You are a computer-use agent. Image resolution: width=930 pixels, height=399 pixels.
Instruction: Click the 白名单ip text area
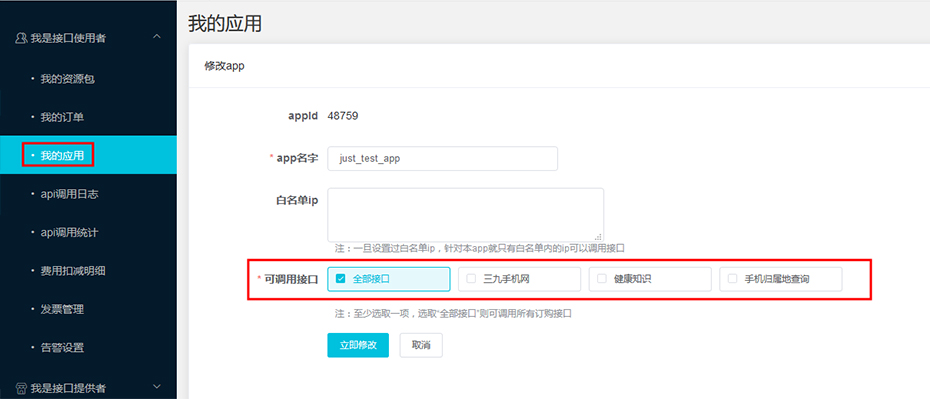point(466,215)
